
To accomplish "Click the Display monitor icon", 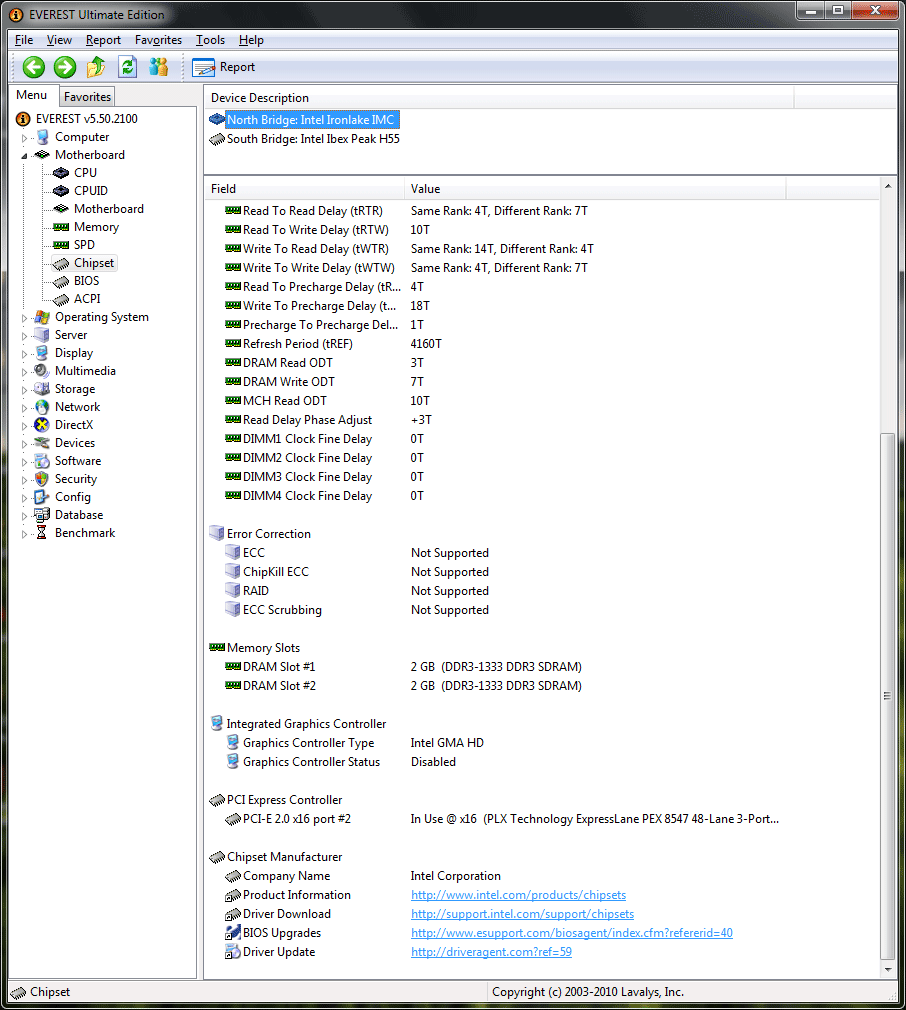I will point(42,353).
